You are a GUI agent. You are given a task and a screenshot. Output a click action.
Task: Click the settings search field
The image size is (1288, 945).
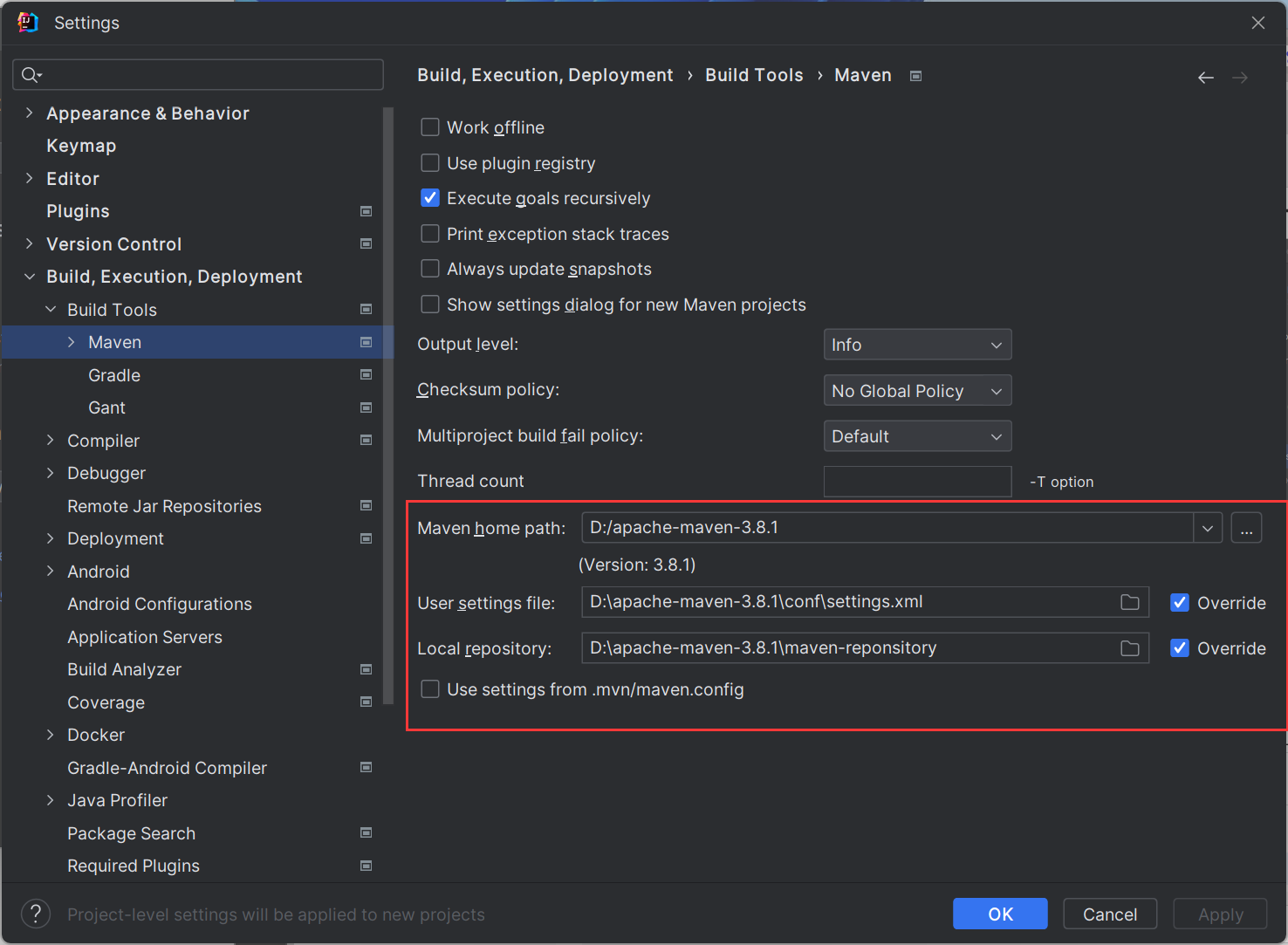click(x=198, y=75)
